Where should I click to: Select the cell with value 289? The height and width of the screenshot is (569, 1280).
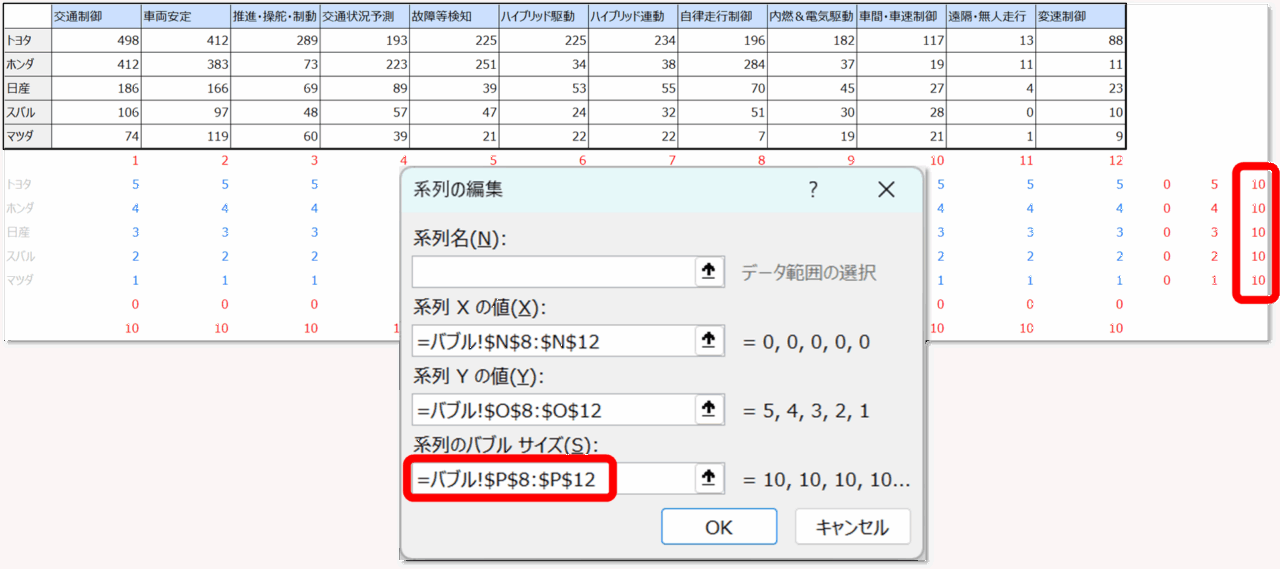click(x=275, y=40)
